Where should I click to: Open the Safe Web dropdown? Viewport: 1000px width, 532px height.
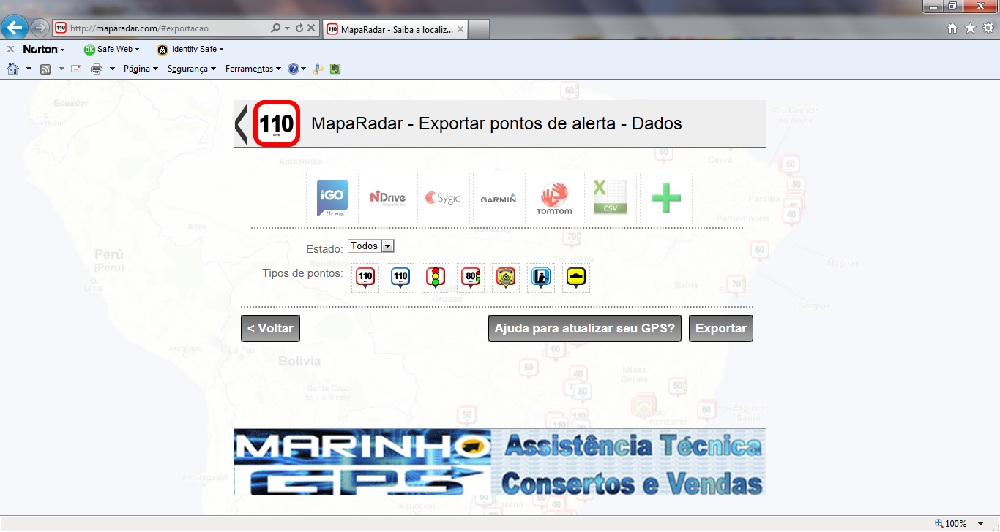pos(112,49)
